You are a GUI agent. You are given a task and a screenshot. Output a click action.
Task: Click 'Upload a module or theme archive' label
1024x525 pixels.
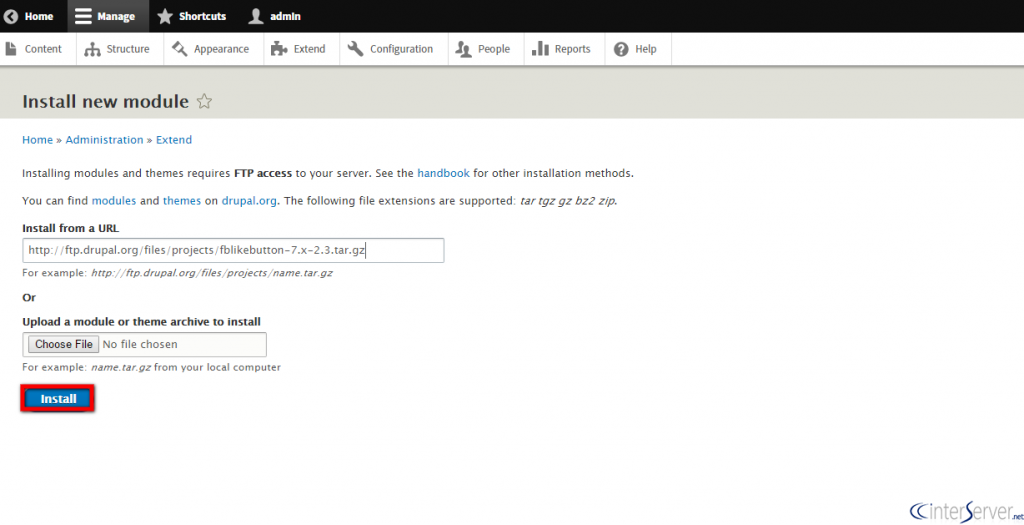click(x=142, y=321)
